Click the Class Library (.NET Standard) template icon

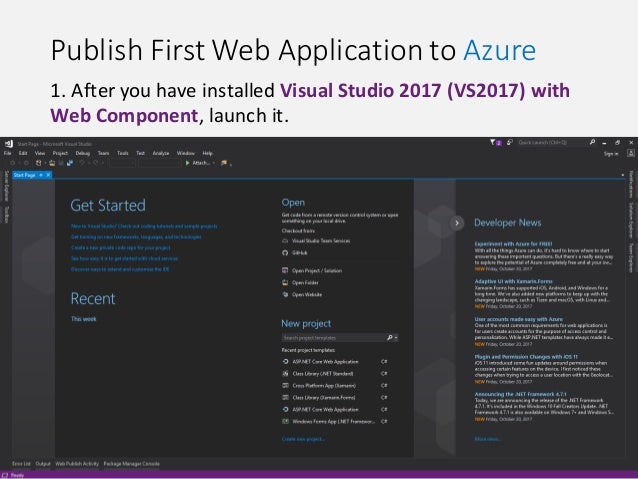click(286, 374)
